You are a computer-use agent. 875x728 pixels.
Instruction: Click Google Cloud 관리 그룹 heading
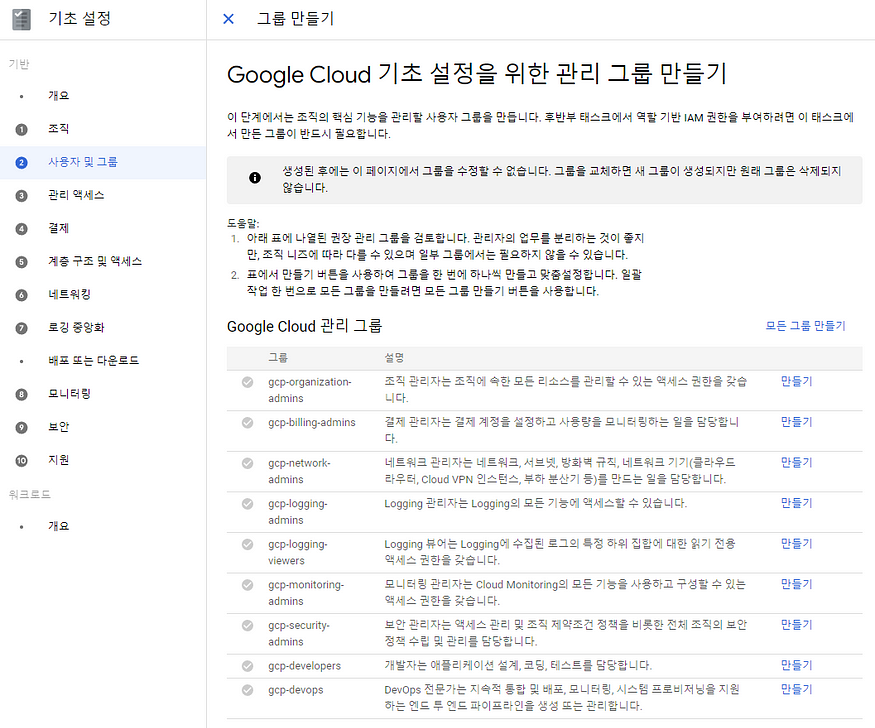304,326
